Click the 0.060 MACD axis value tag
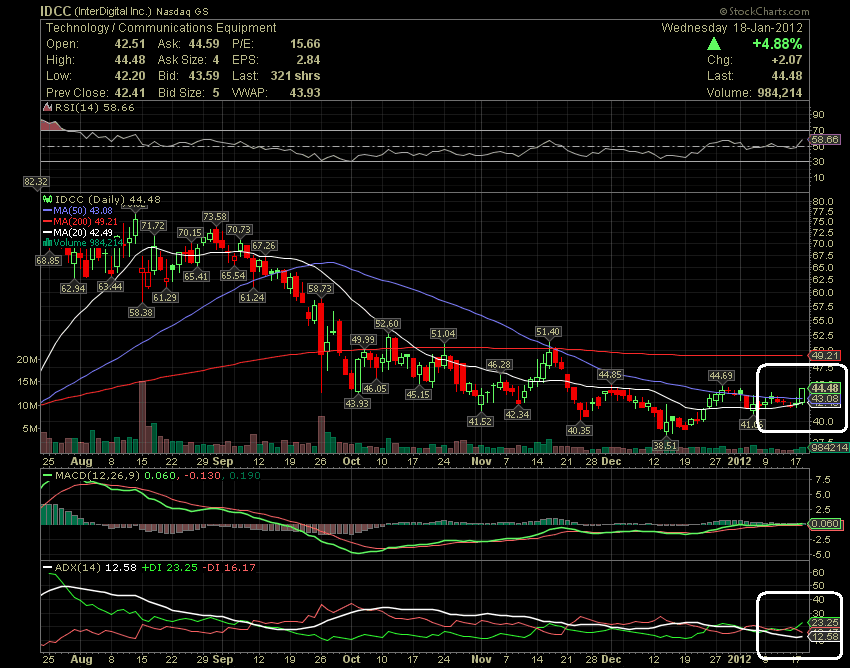 coord(825,524)
